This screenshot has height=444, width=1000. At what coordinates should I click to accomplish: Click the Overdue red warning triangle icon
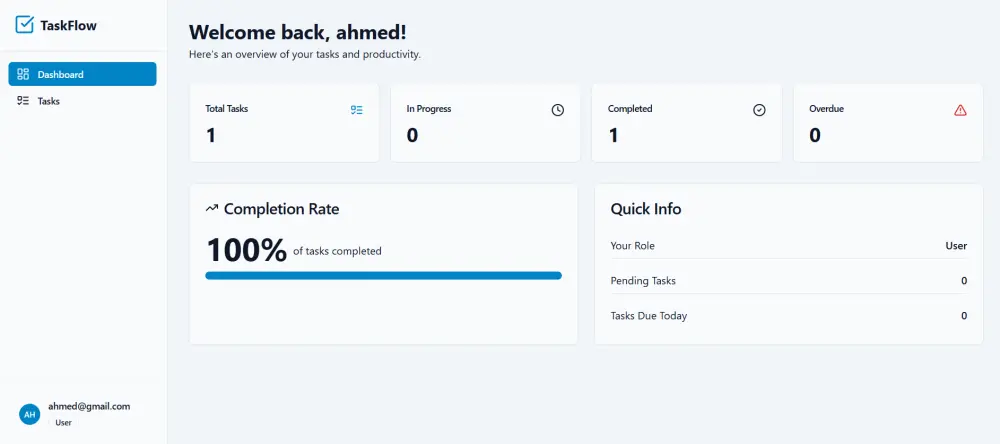pos(961,110)
